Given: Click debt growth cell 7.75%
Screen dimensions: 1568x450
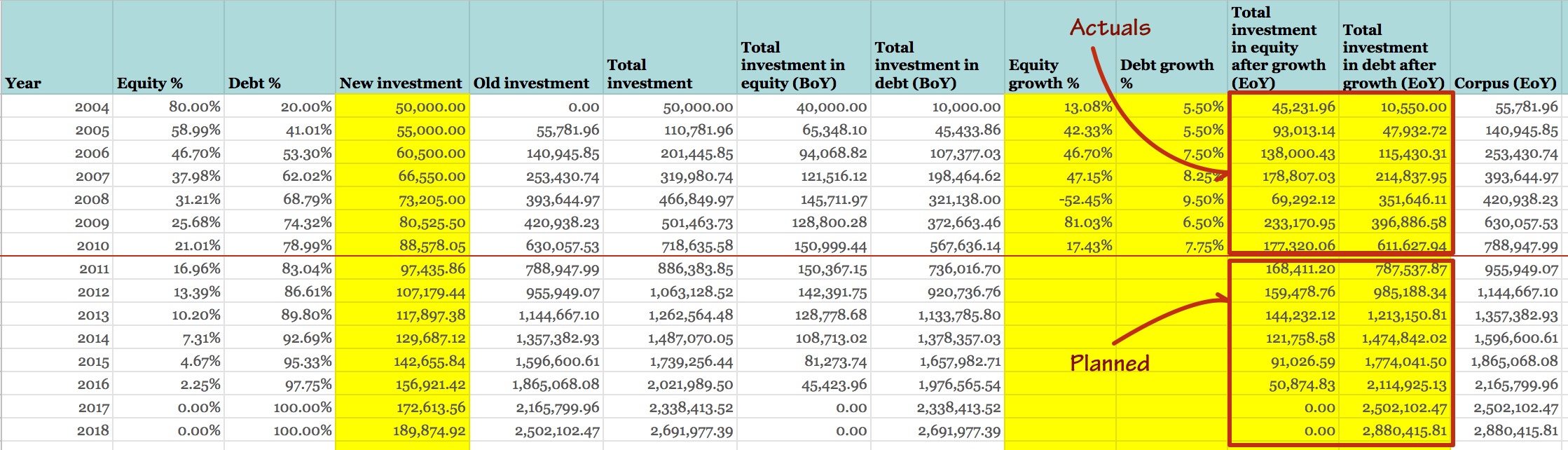Looking at the screenshot, I should 1171,245.
